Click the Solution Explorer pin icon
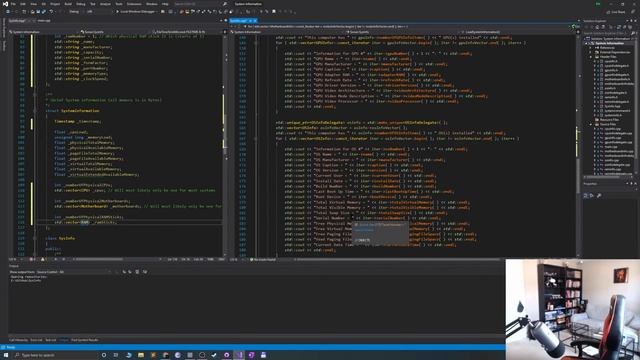Viewport: 640px width, 360px height. click(631, 21)
